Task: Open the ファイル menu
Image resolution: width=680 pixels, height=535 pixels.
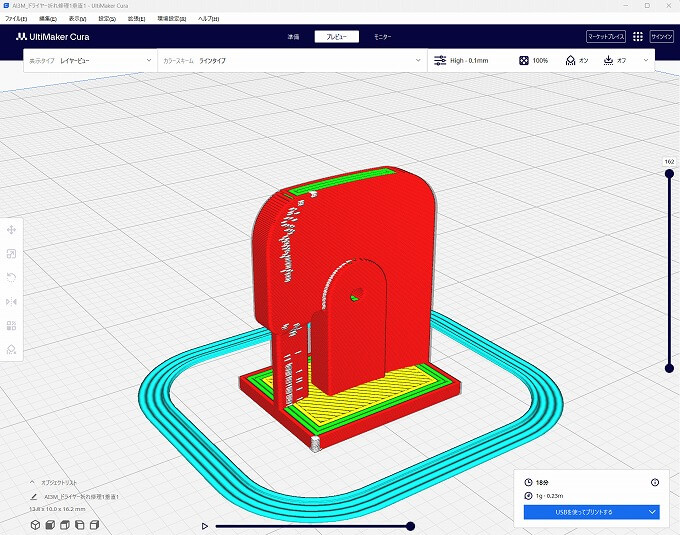Action: [x=16, y=19]
